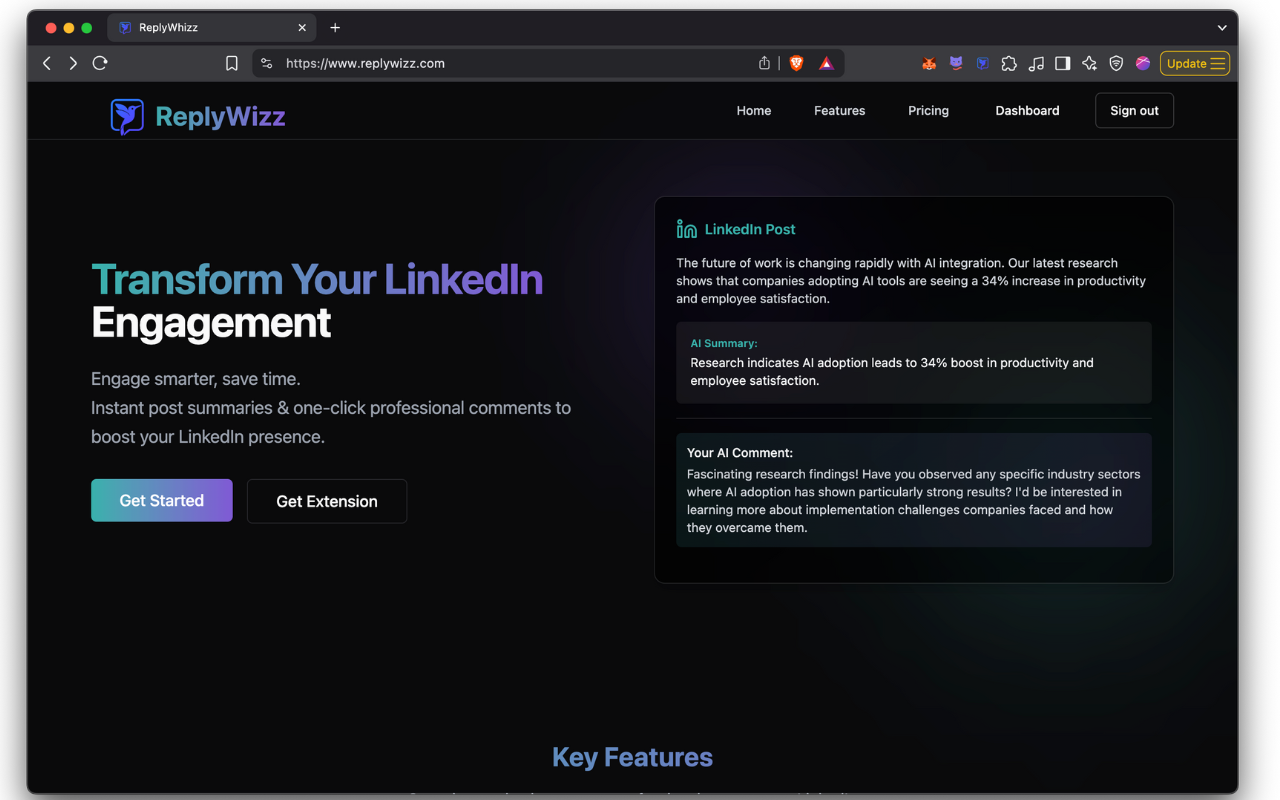Viewport: 1280px width, 800px height.
Task: Open Dashboard in site navigation
Action: point(1027,111)
